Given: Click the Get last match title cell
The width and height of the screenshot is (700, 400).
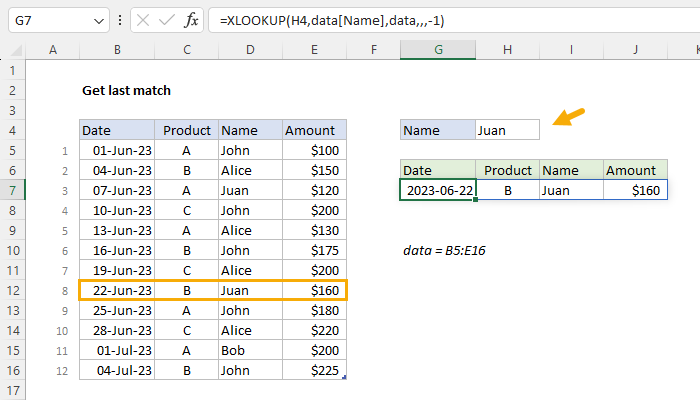Looking at the screenshot, I should 126,90.
